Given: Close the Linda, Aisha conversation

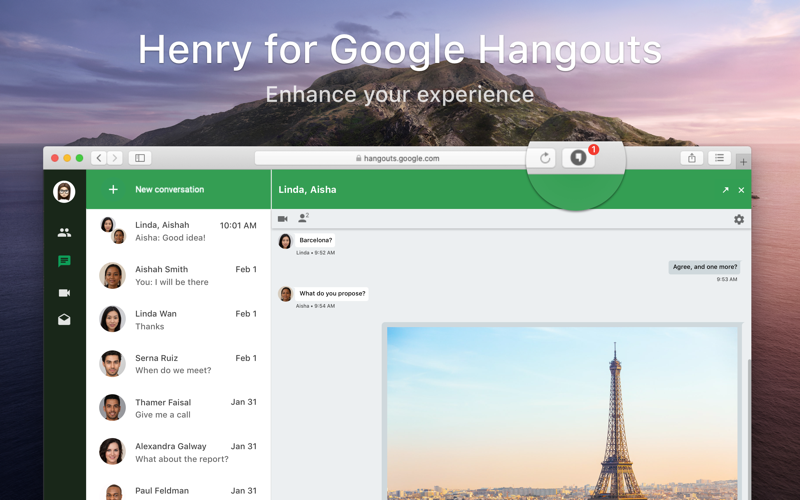Looking at the screenshot, I should click(x=741, y=190).
